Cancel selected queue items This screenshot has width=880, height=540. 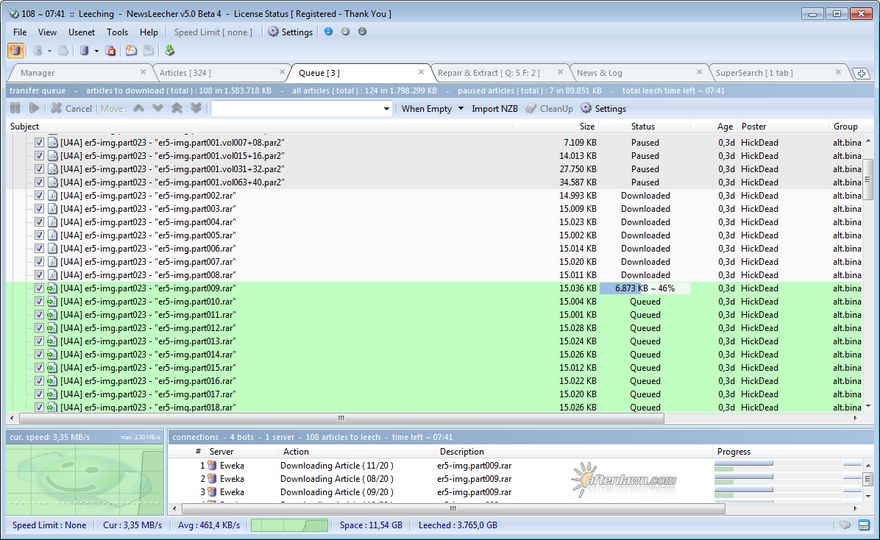[x=71, y=108]
